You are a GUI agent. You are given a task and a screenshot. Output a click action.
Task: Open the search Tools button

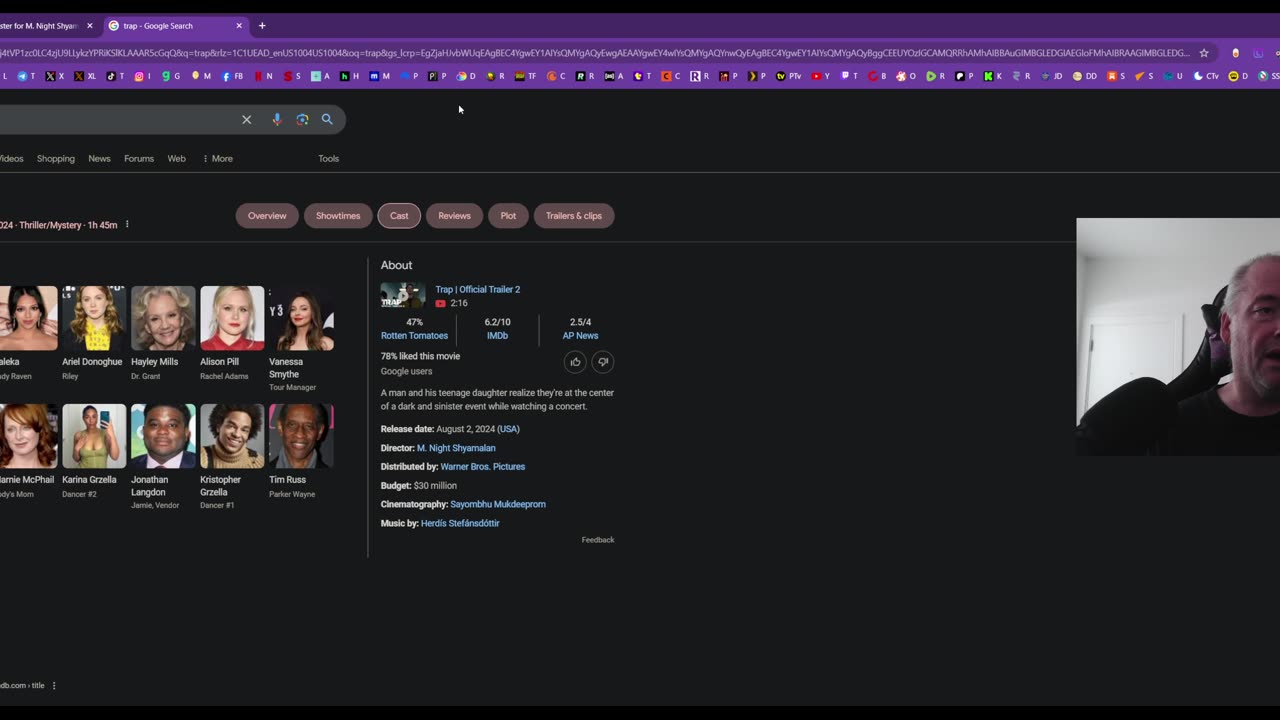tap(328, 158)
